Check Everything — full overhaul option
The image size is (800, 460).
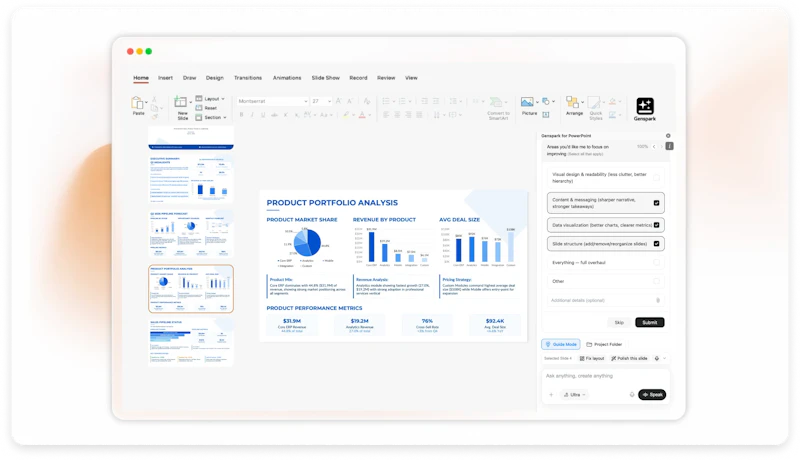tap(657, 263)
